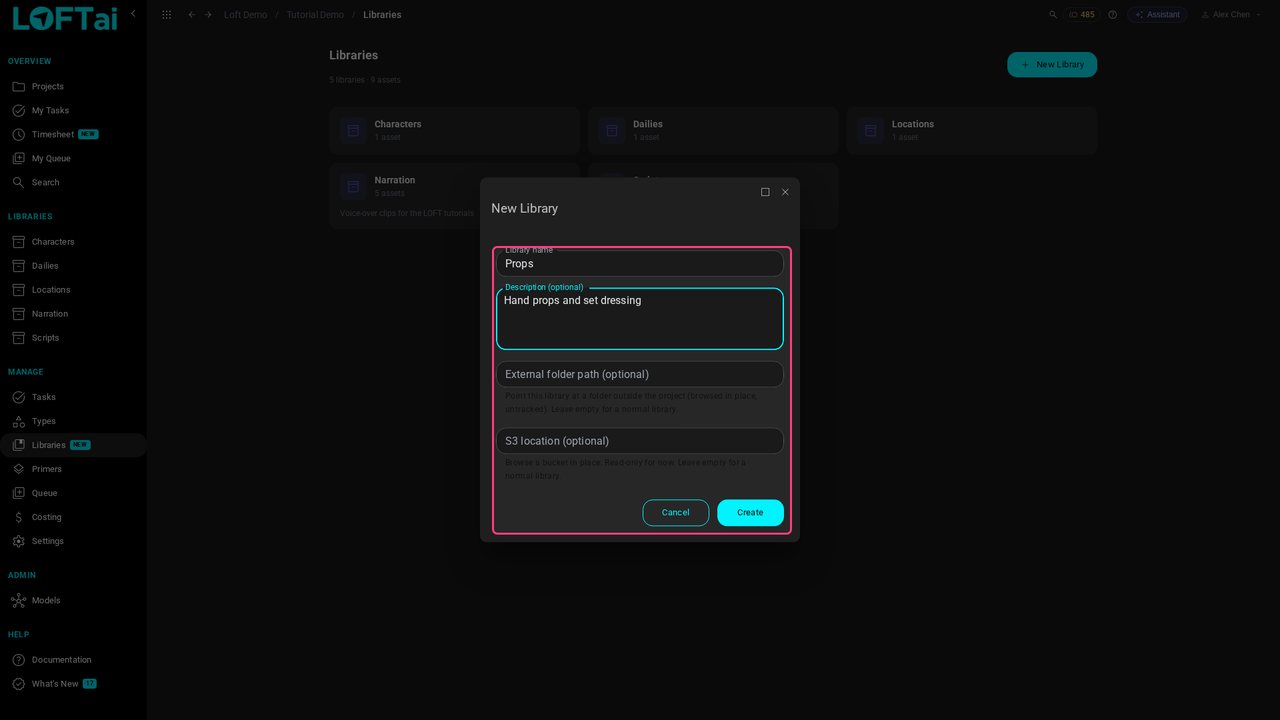This screenshot has height=720, width=1280.
Task: Go to Loft Demo breadcrumb
Action: [x=245, y=15]
